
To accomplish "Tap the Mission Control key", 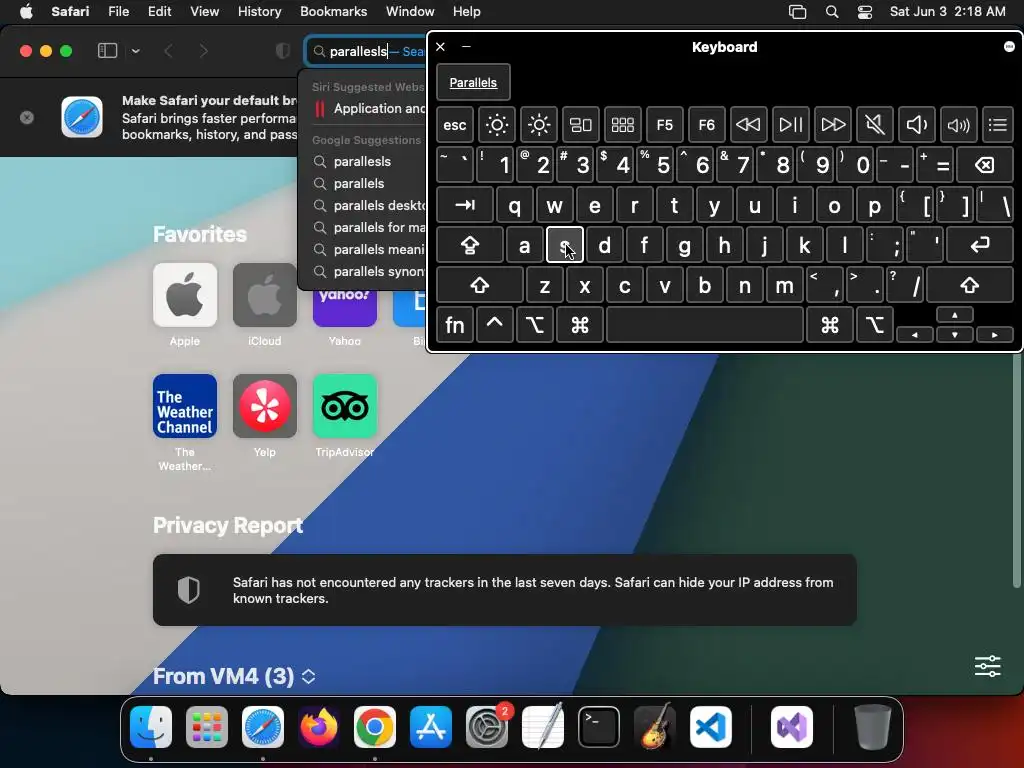I will (581, 125).
